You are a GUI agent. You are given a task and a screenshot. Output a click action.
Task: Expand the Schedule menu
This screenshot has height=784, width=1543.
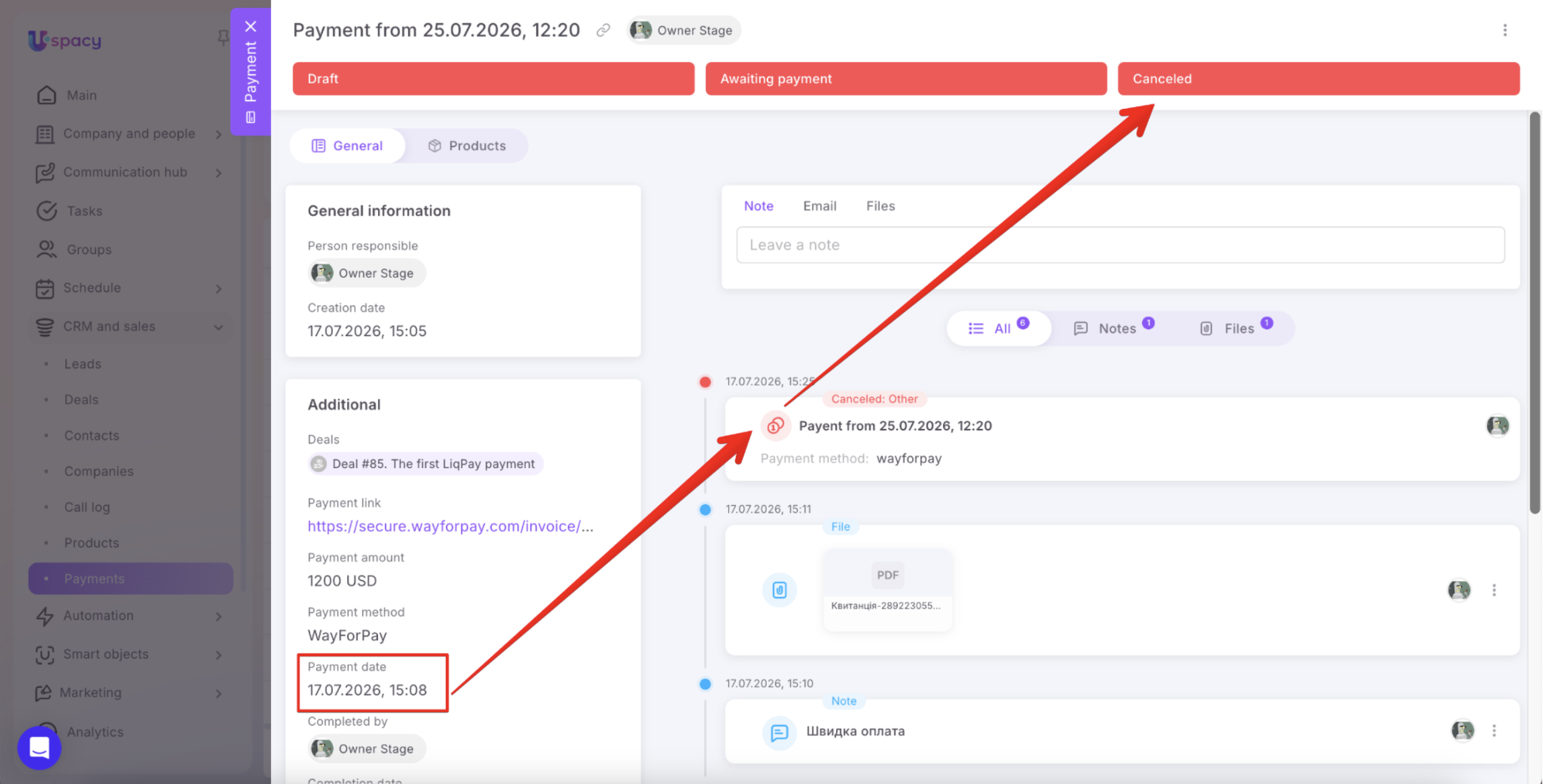point(219,288)
